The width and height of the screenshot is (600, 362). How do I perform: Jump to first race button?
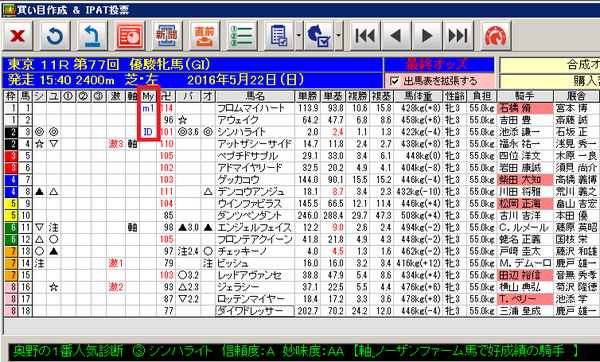[365, 36]
